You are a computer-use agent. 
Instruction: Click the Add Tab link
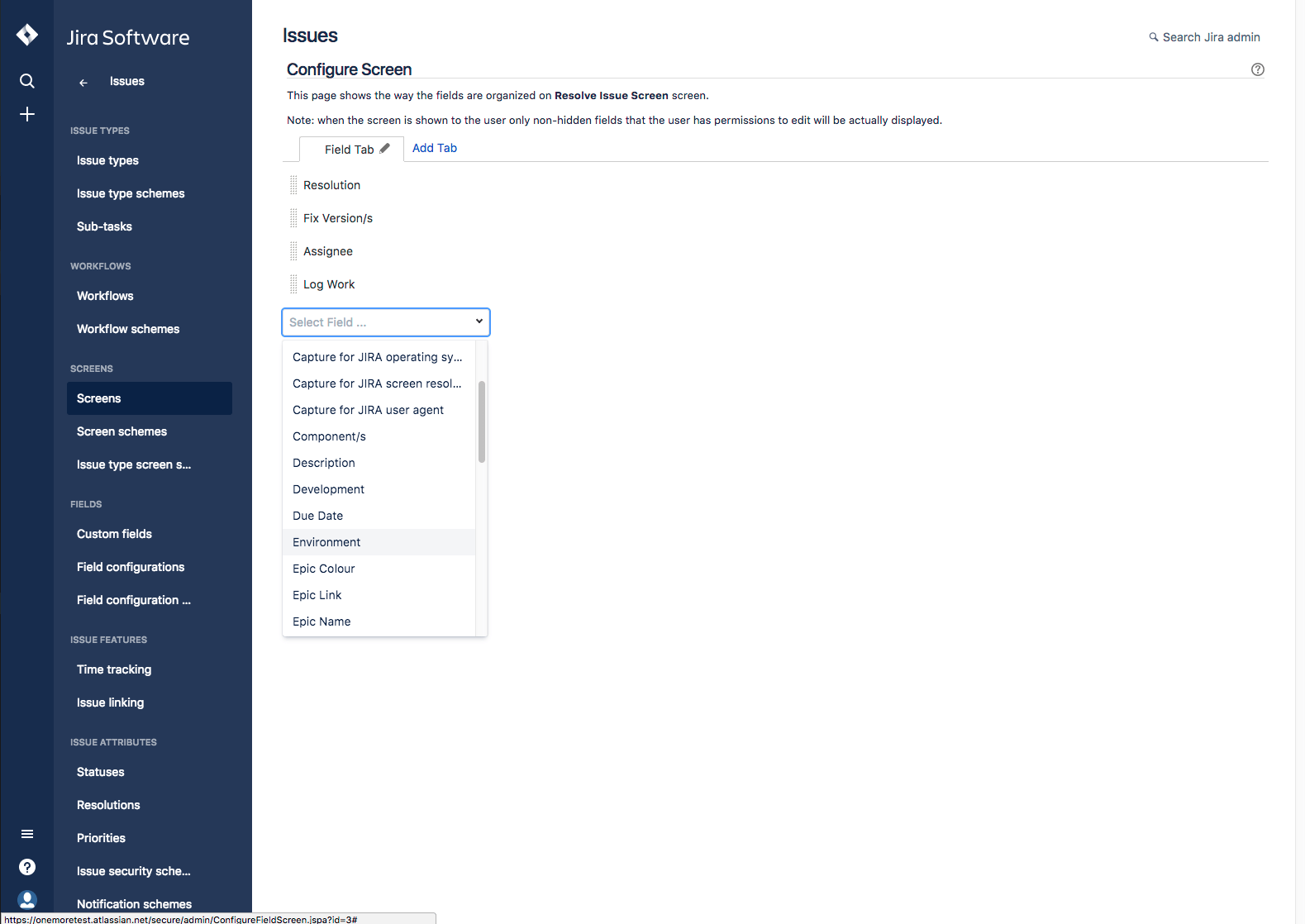435,148
